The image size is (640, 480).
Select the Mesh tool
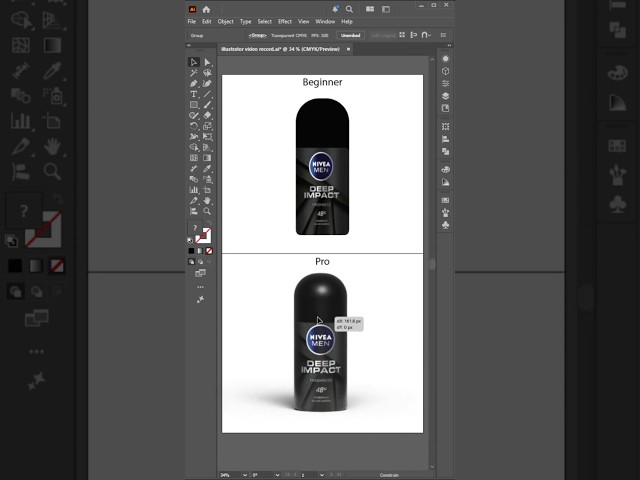point(193,158)
